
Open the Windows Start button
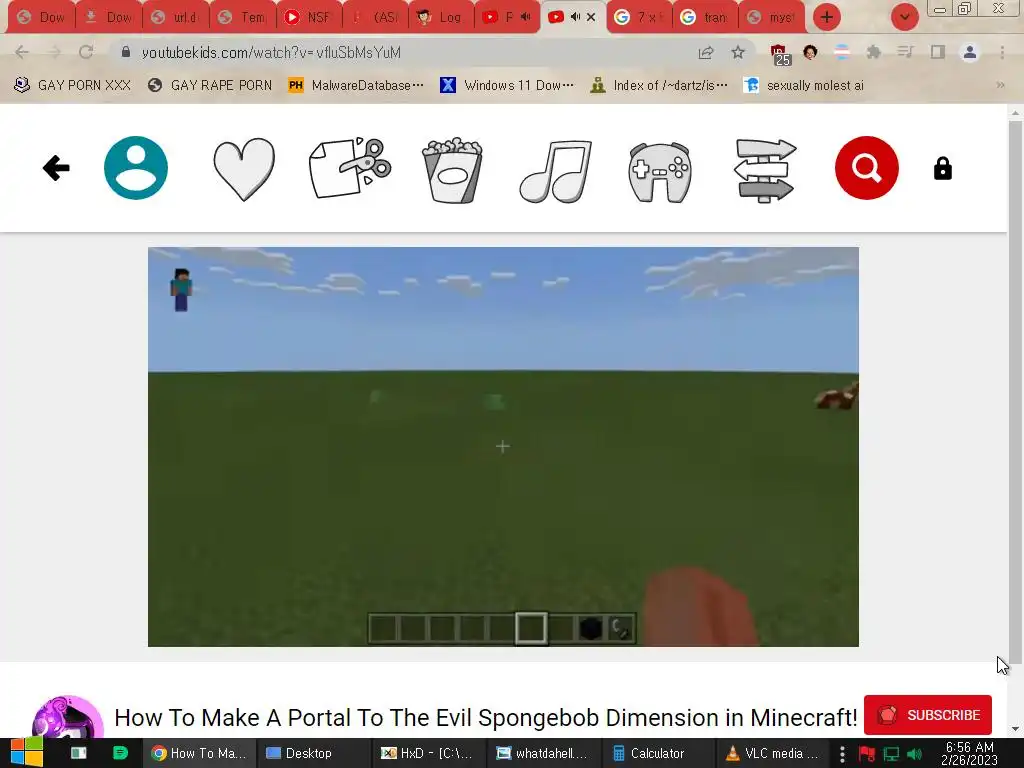pyautogui.click(x=27, y=753)
